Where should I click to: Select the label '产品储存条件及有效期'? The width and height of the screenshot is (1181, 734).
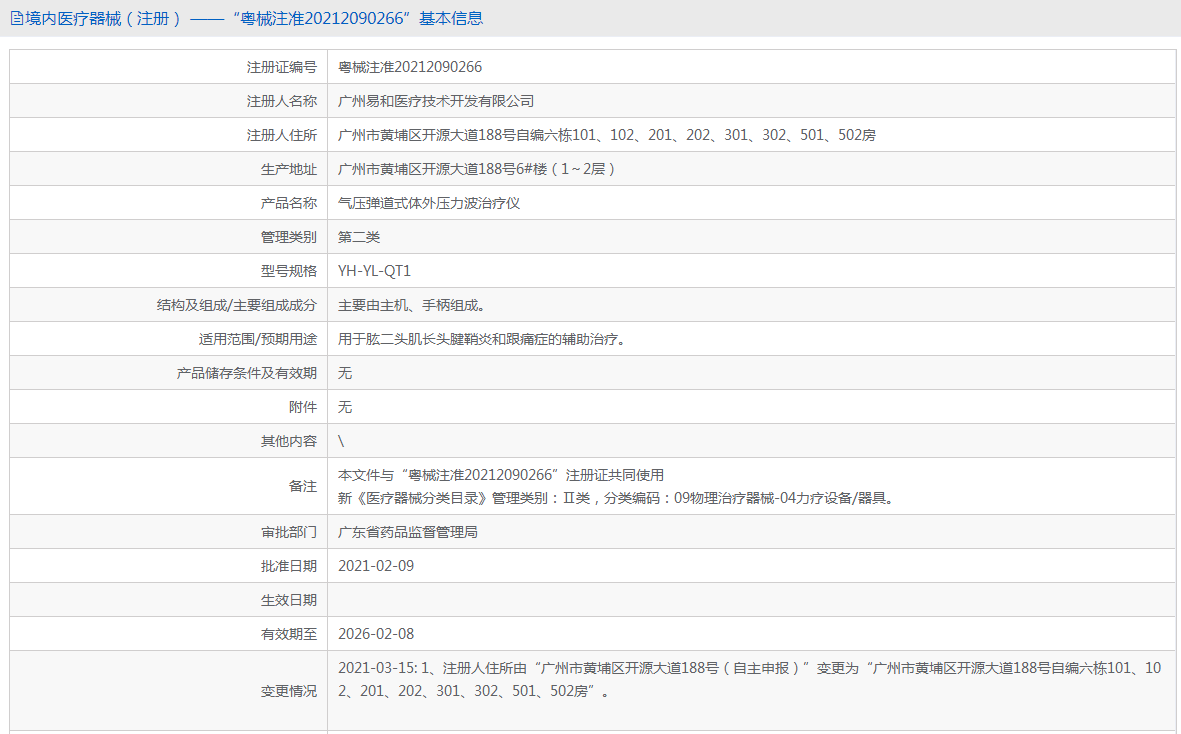click(246, 373)
